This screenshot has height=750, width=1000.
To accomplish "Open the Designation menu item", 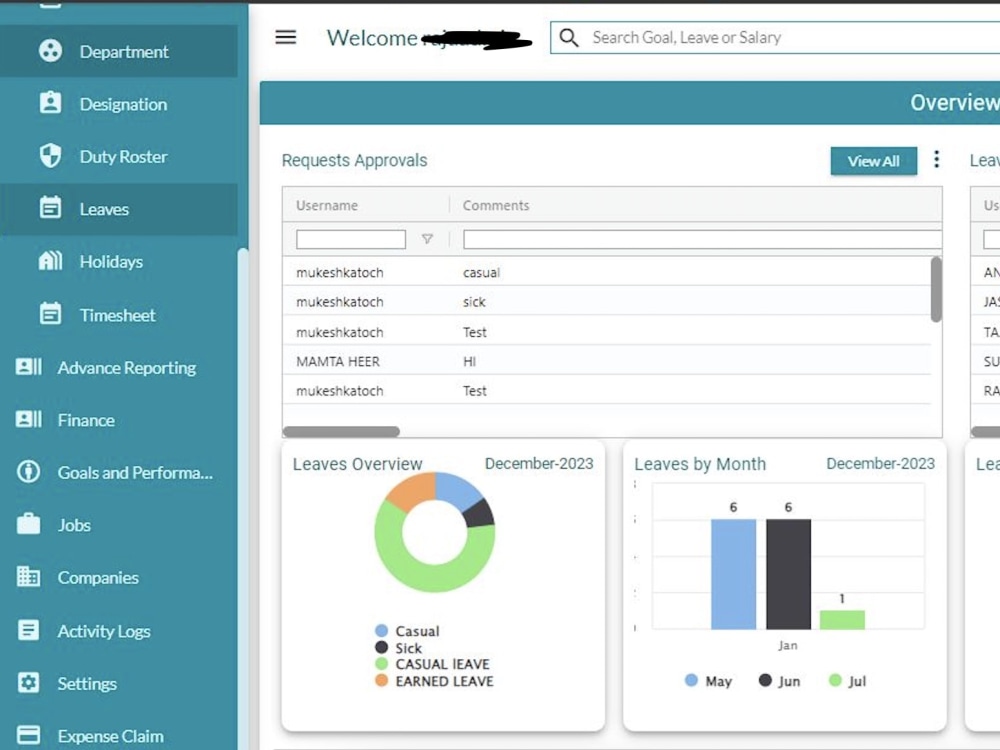I will (x=119, y=103).
